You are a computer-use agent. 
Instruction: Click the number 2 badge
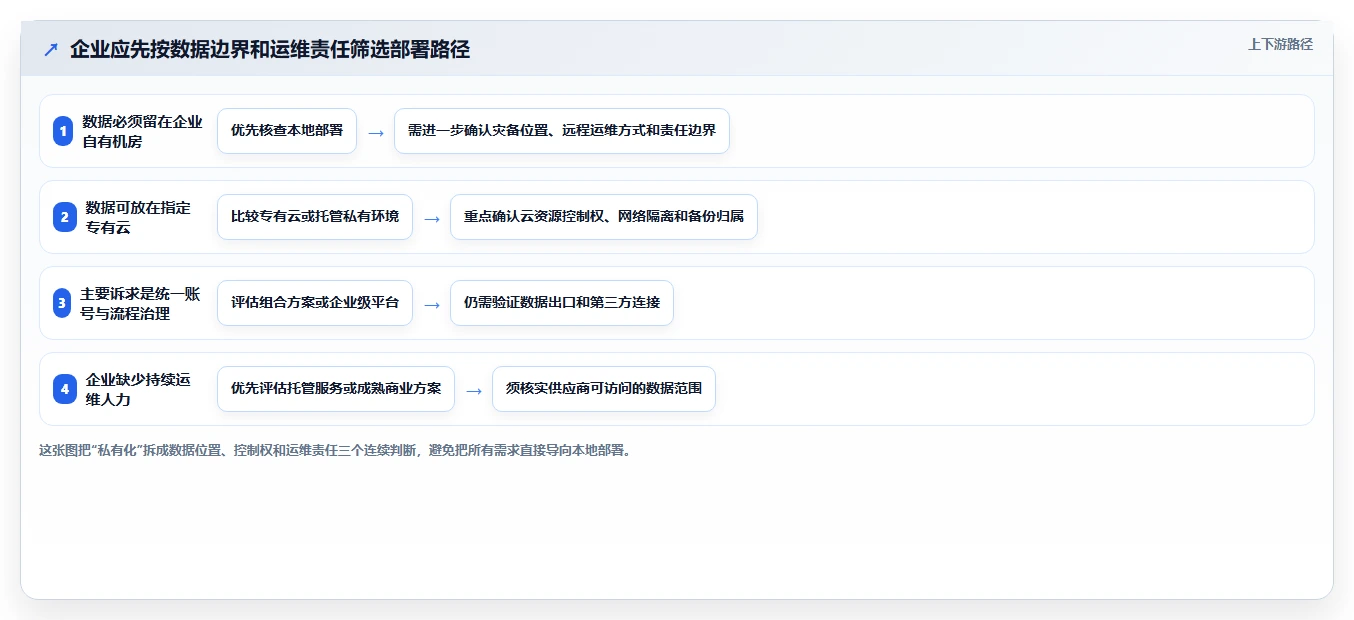63,217
